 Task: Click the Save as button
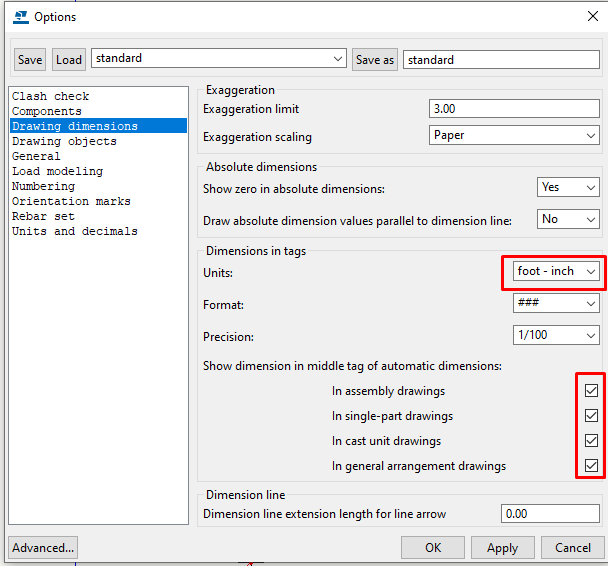tap(375, 60)
